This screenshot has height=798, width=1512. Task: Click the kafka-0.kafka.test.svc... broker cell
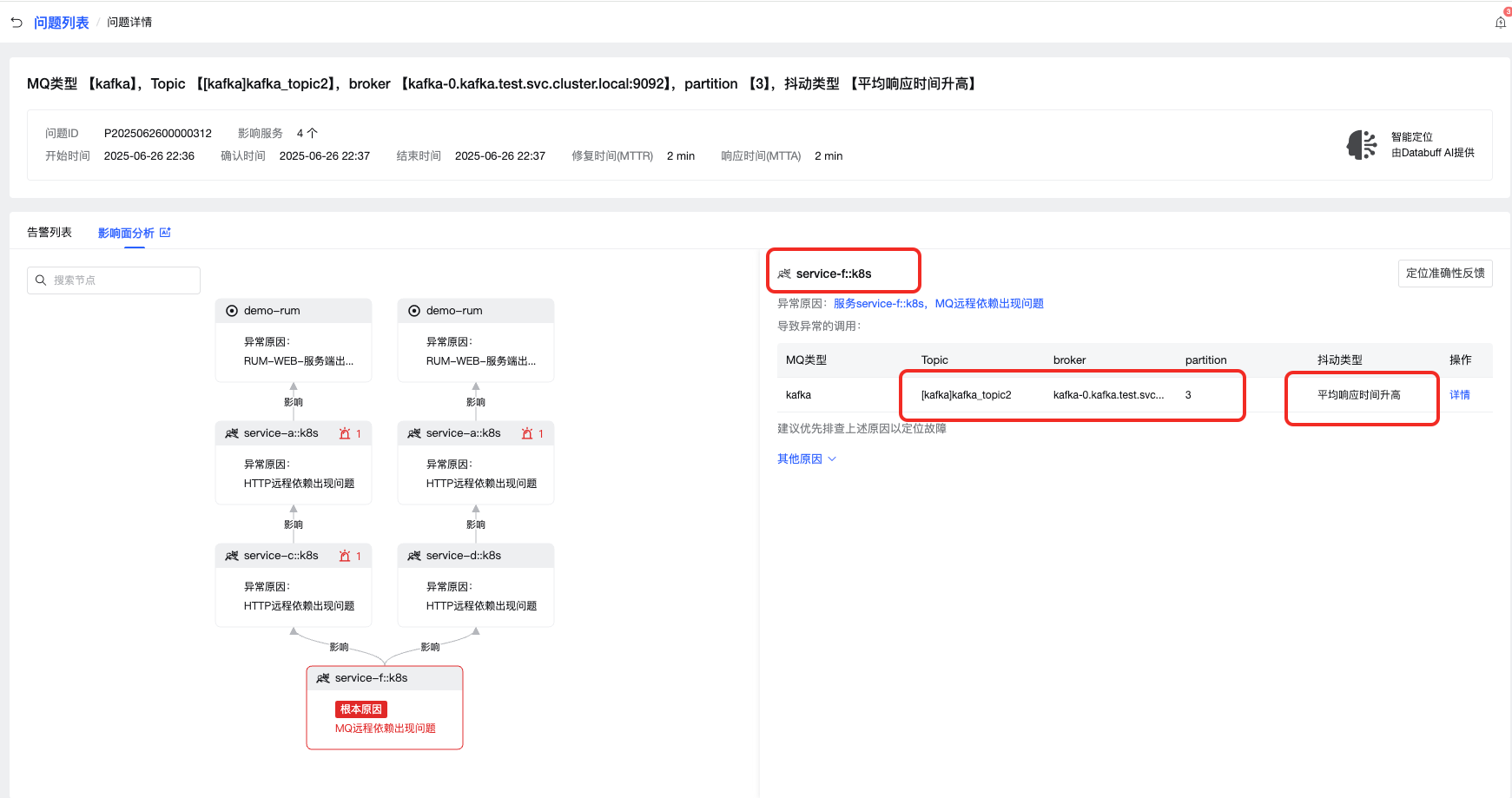[1109, 395]
